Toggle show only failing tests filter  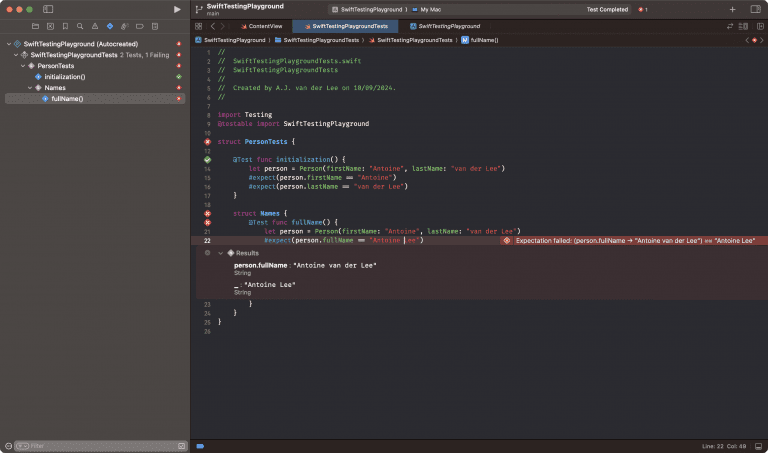(181, 446)
